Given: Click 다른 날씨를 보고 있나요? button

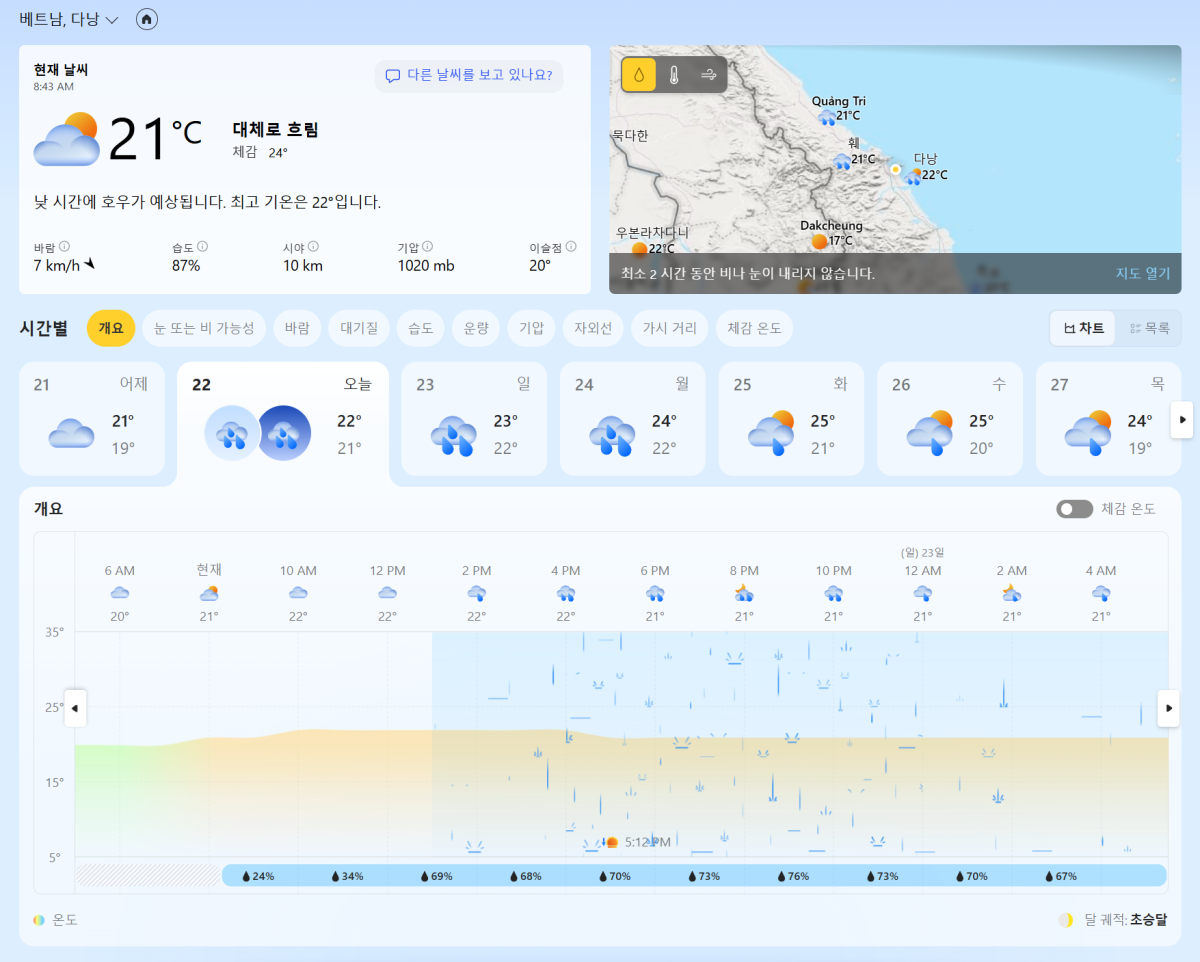Looking at the screenshot, I should [x=469, y=75].
